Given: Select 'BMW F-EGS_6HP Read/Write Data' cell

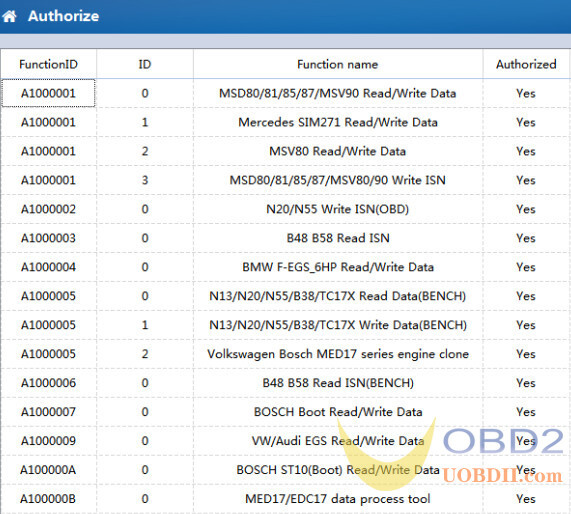Looking at the screenshot, I should 338,267.
